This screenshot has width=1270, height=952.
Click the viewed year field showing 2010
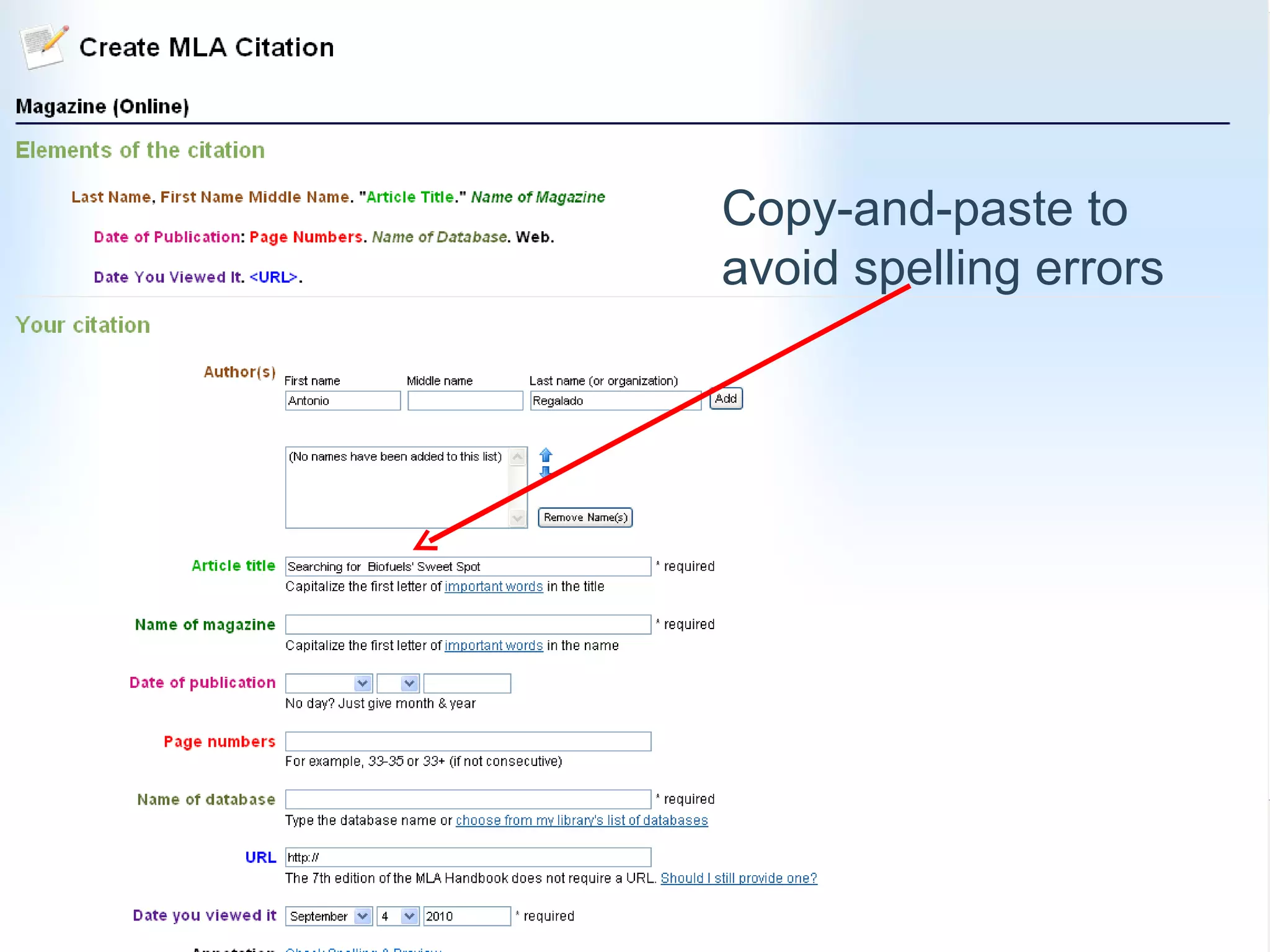tap(467, 916)
